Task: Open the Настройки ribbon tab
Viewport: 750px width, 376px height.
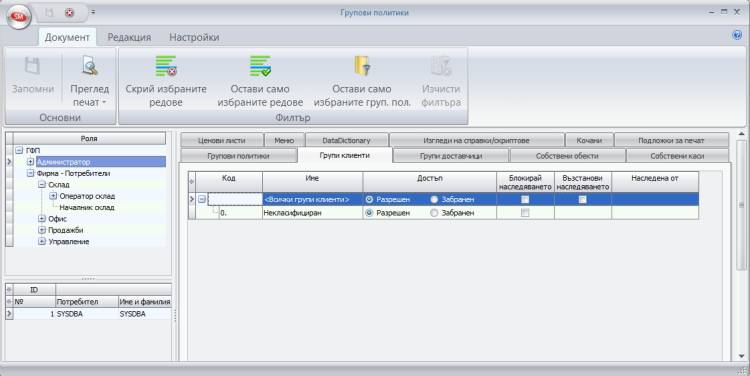Action: tap(194, 37)
